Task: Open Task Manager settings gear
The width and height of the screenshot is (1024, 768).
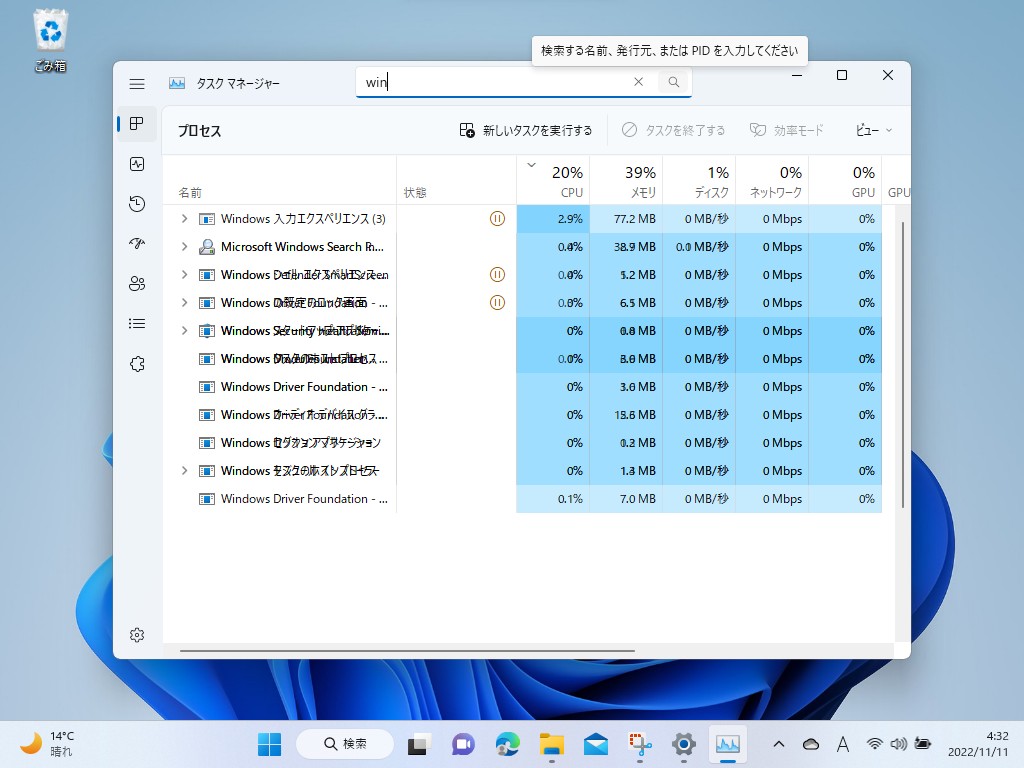Action: click(136, 635)
